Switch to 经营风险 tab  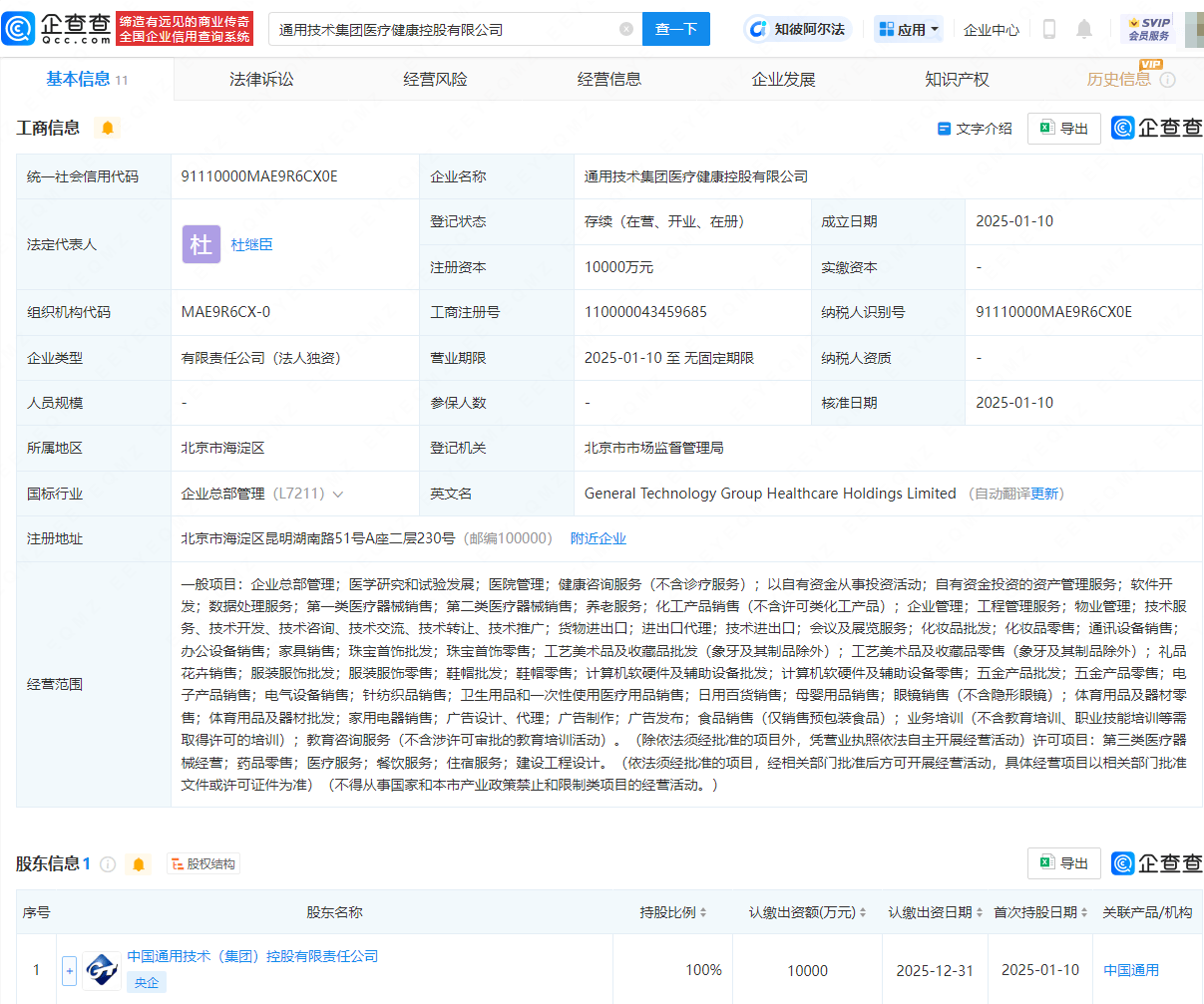pyautogui.click(x=435, y=79)
